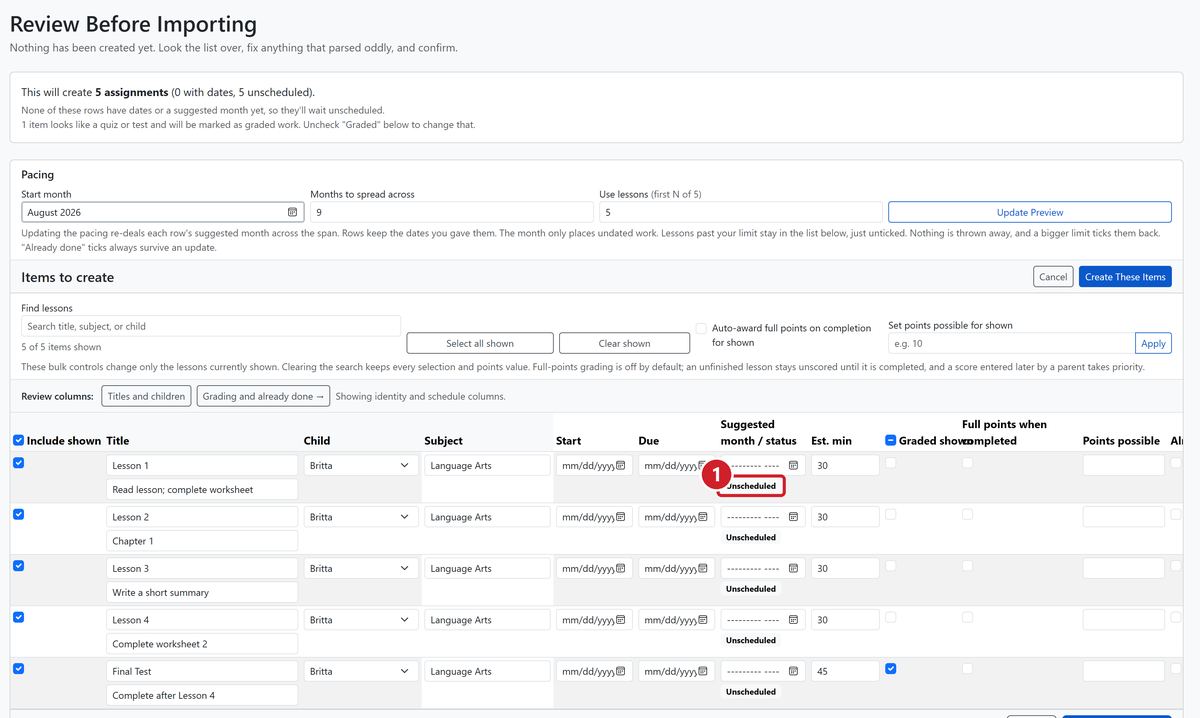Uncheck include box for Lesson 3
Viewport: 1200px width, 718px height.
[x=18, y=566]
